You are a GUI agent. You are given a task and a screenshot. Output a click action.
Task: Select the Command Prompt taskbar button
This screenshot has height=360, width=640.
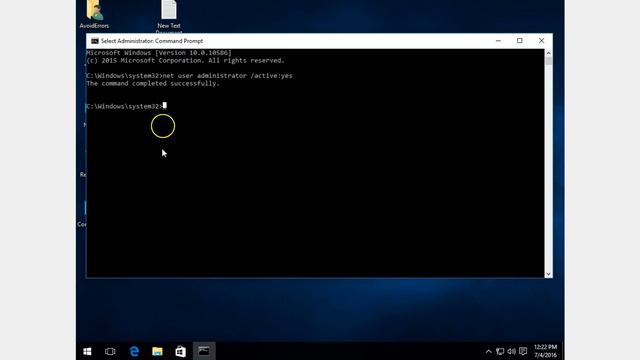point(204,351)
